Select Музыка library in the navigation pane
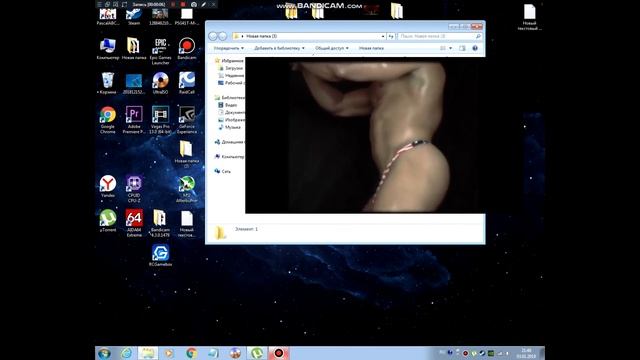 229,127
